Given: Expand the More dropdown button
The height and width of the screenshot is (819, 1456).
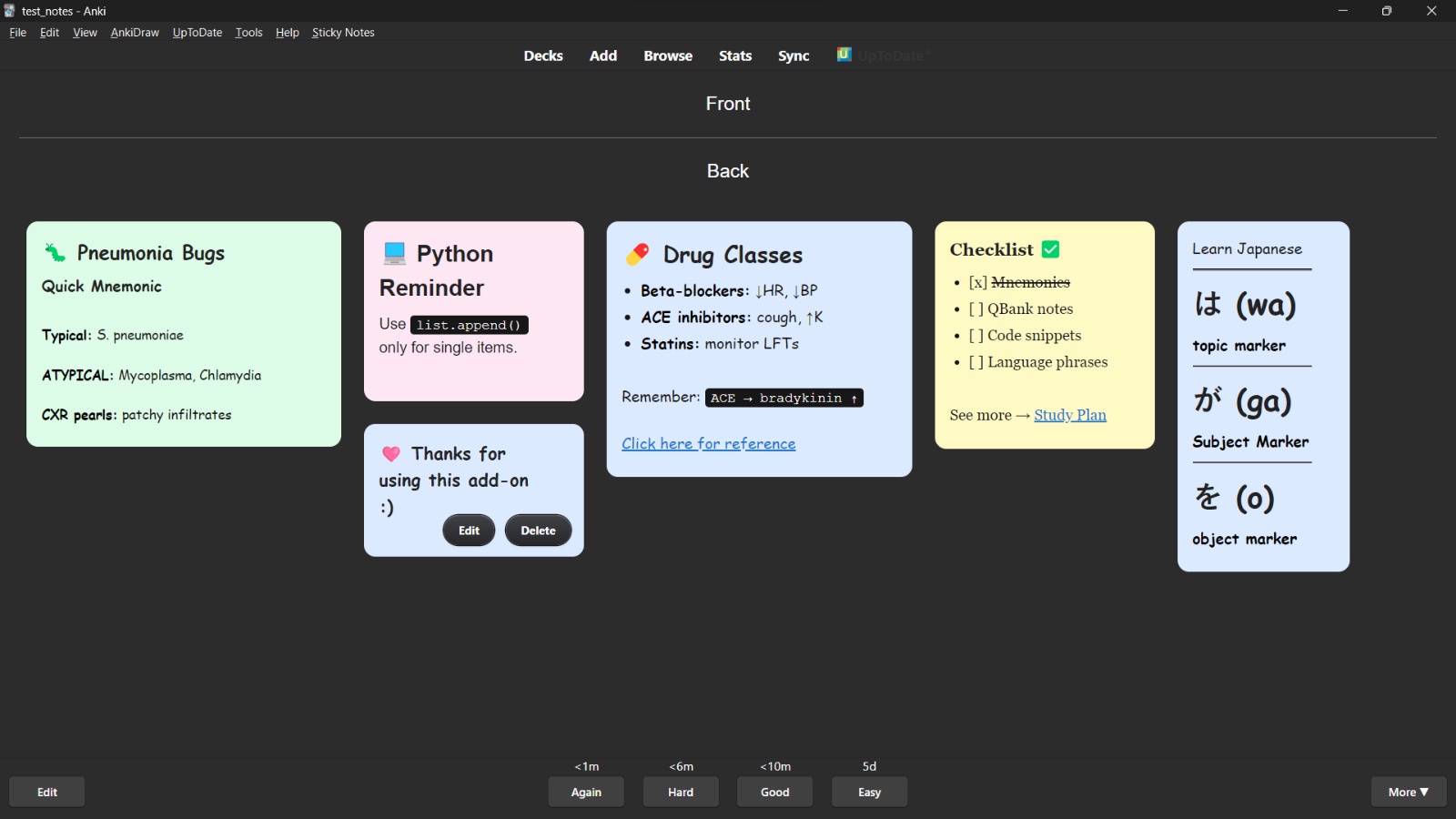Looking at the screenshot, I should coord(1408,792).
